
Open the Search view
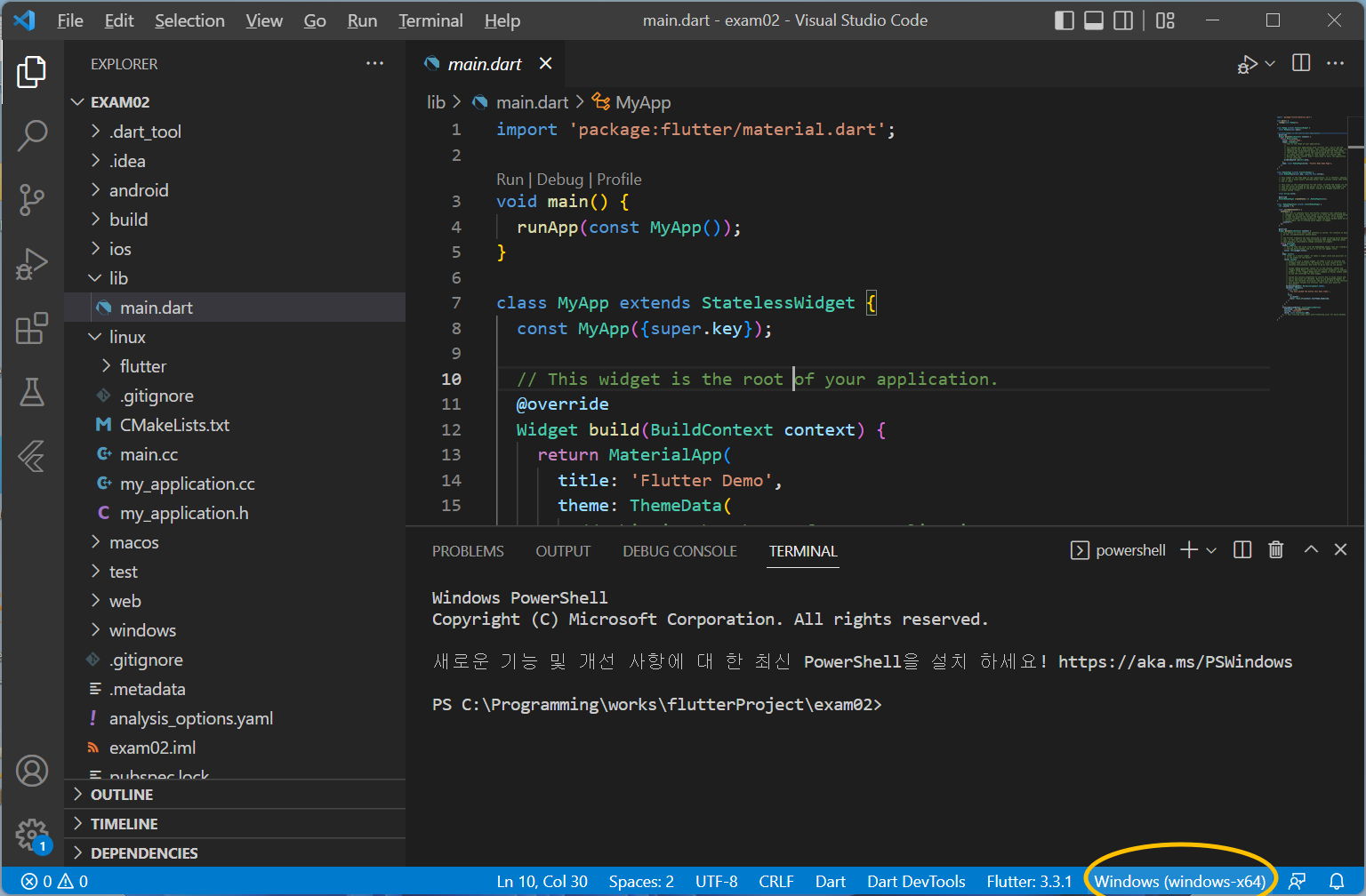click(32, 135)
